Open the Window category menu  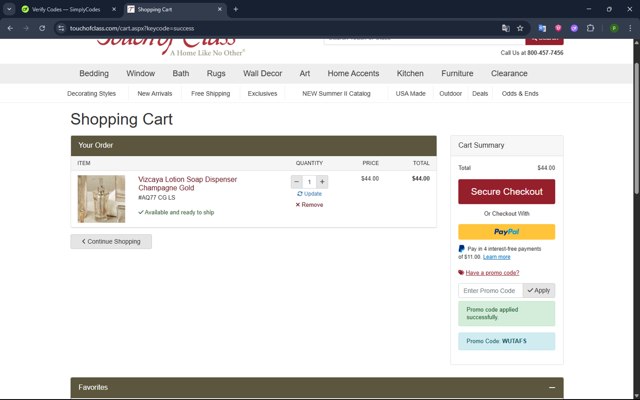pos(140,73)
